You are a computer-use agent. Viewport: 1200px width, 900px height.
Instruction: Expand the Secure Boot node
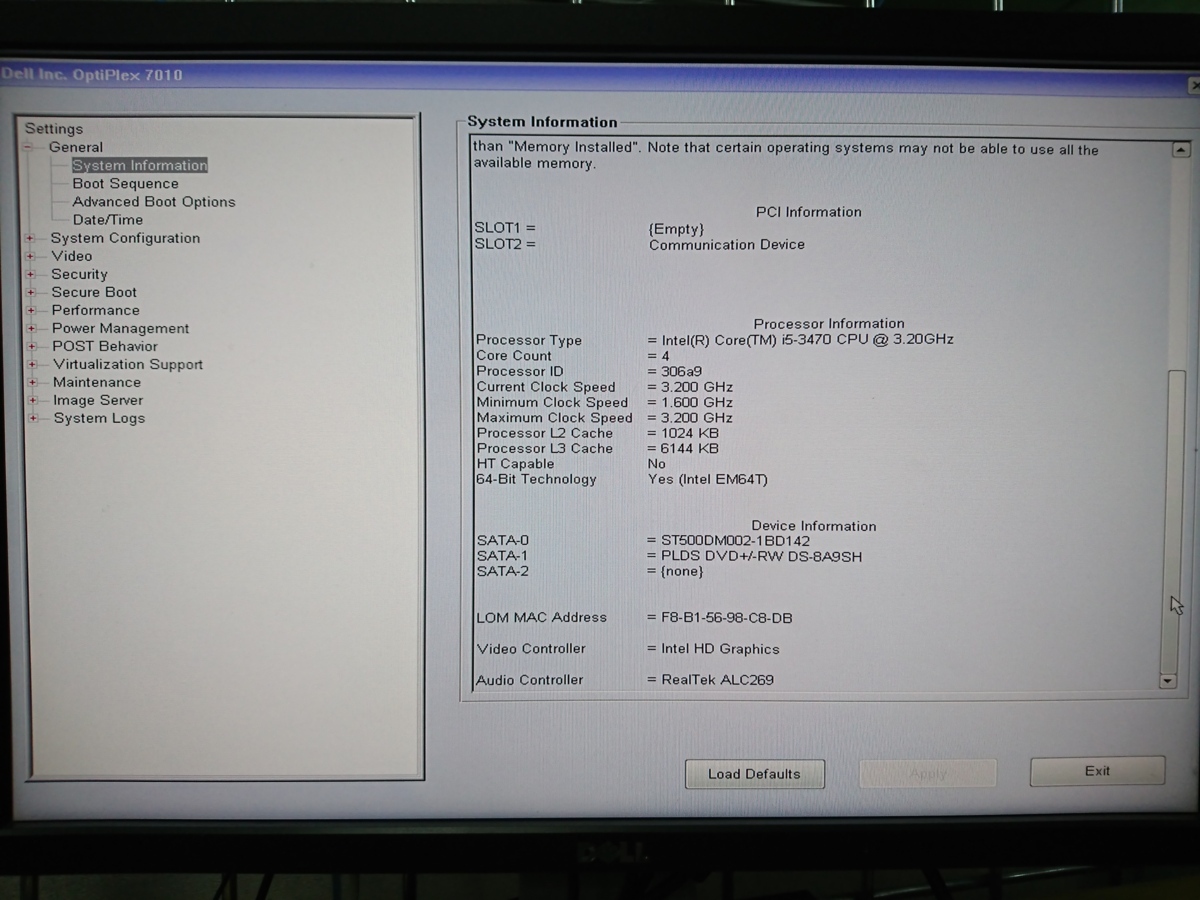click(31, 292)
